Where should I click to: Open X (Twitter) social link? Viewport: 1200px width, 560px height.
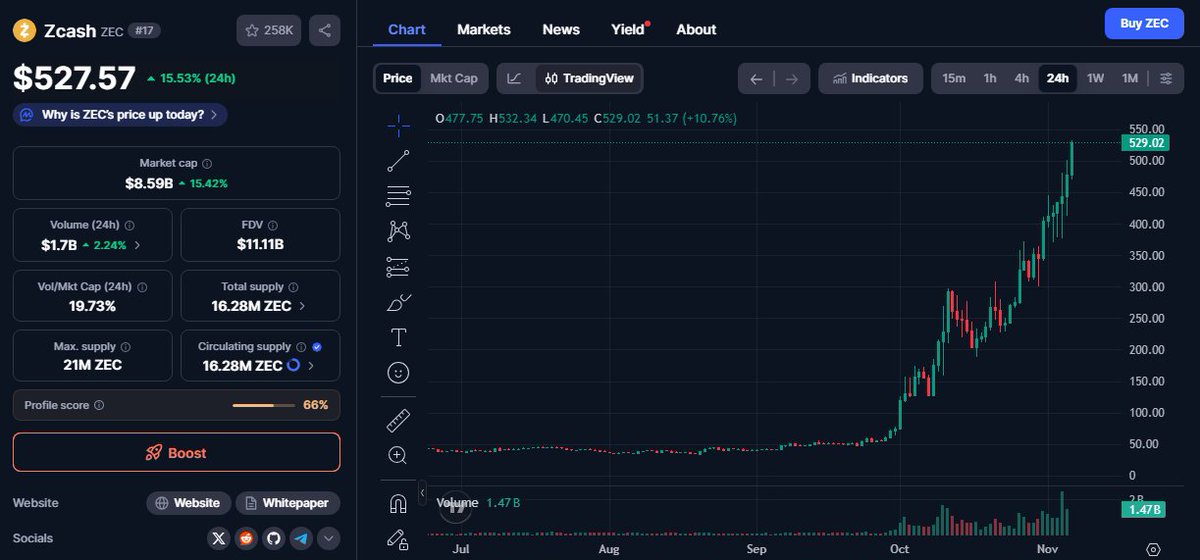[x=219, y=539]
